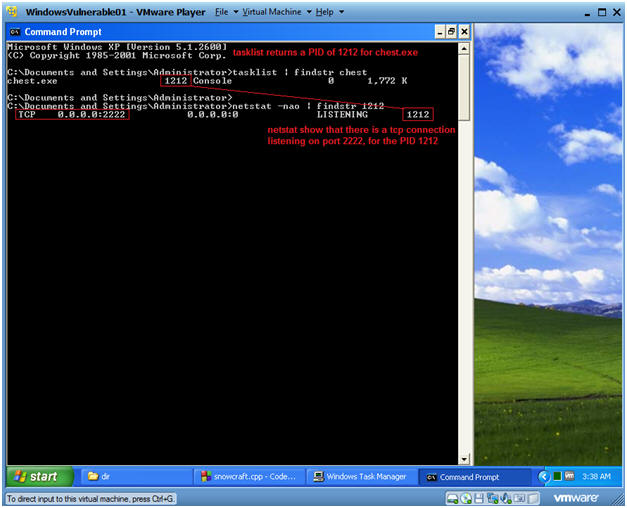
Task: Click the VMware hard disk device icon
Action: point(453,498)
